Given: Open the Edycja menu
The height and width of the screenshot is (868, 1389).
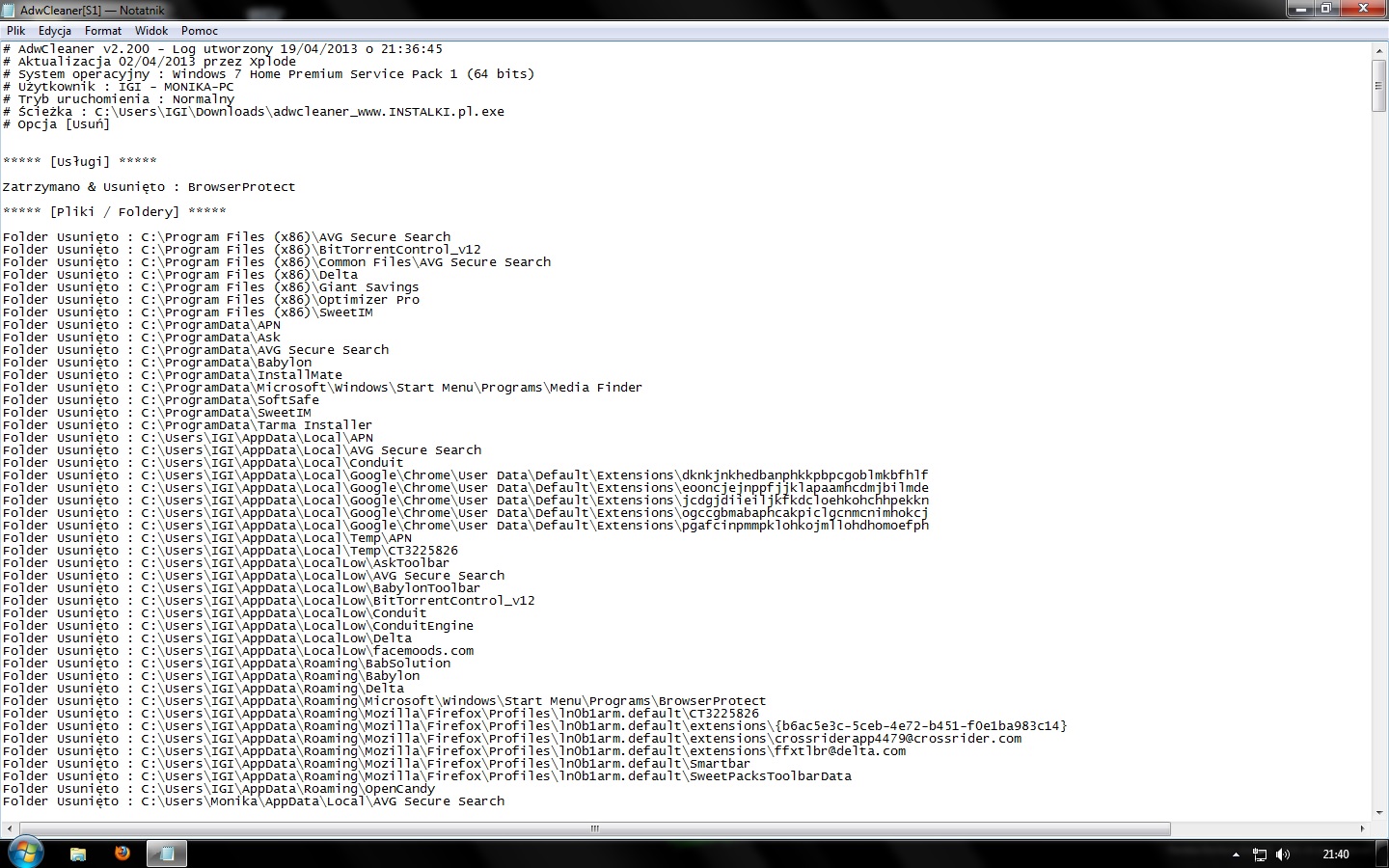Looking at the screenshot, I should point(55,31).
